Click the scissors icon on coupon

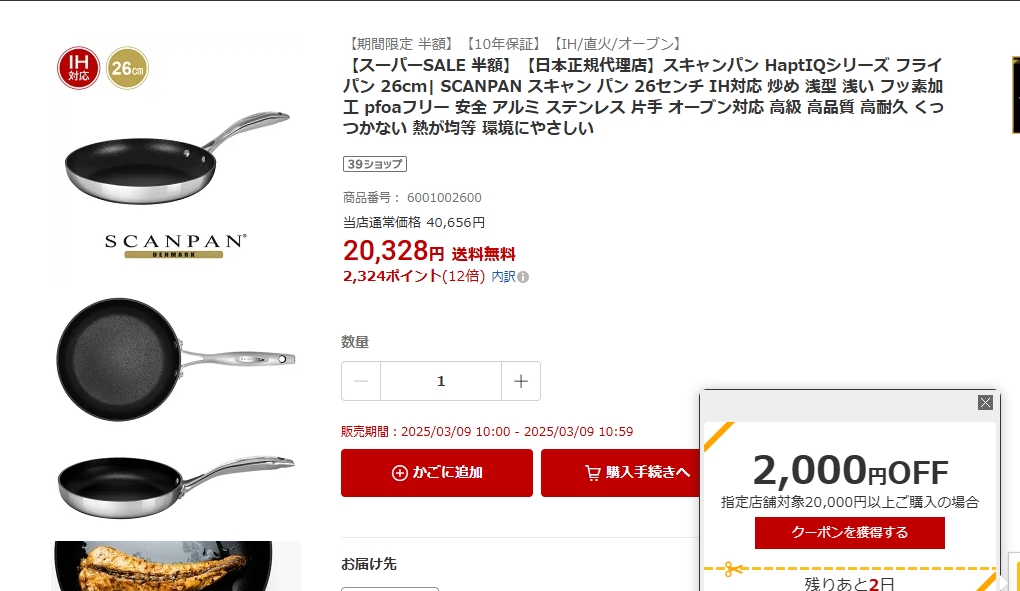point(733,570)
